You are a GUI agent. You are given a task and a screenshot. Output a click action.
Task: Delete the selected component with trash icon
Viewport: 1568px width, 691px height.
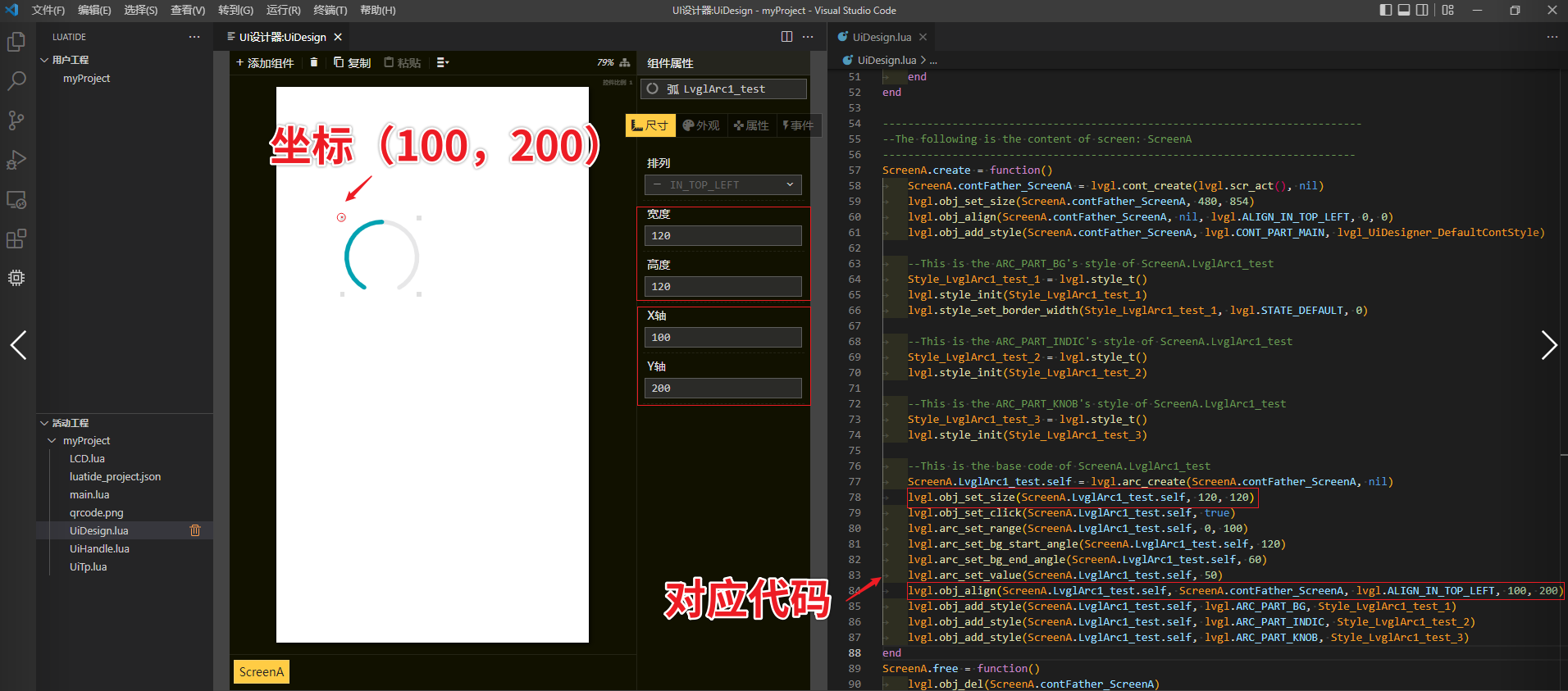tap(314, 62)
